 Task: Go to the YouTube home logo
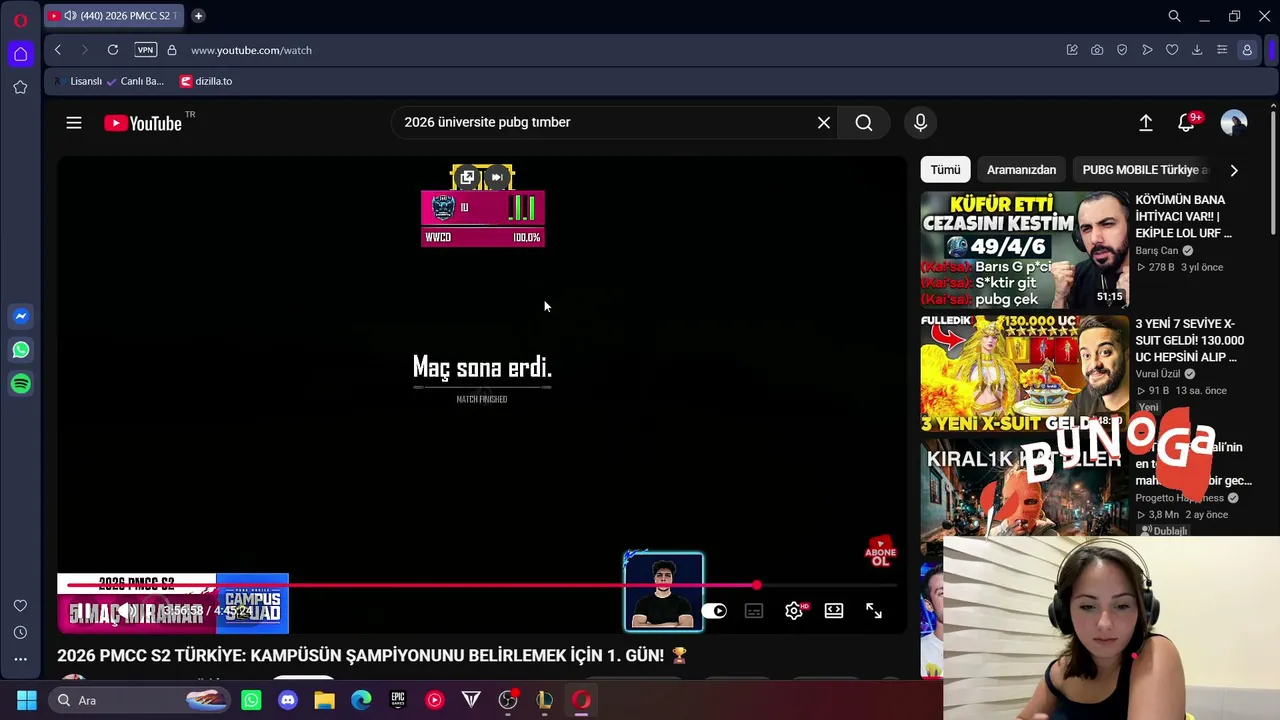pyautogui.click(x=143, y=123)
